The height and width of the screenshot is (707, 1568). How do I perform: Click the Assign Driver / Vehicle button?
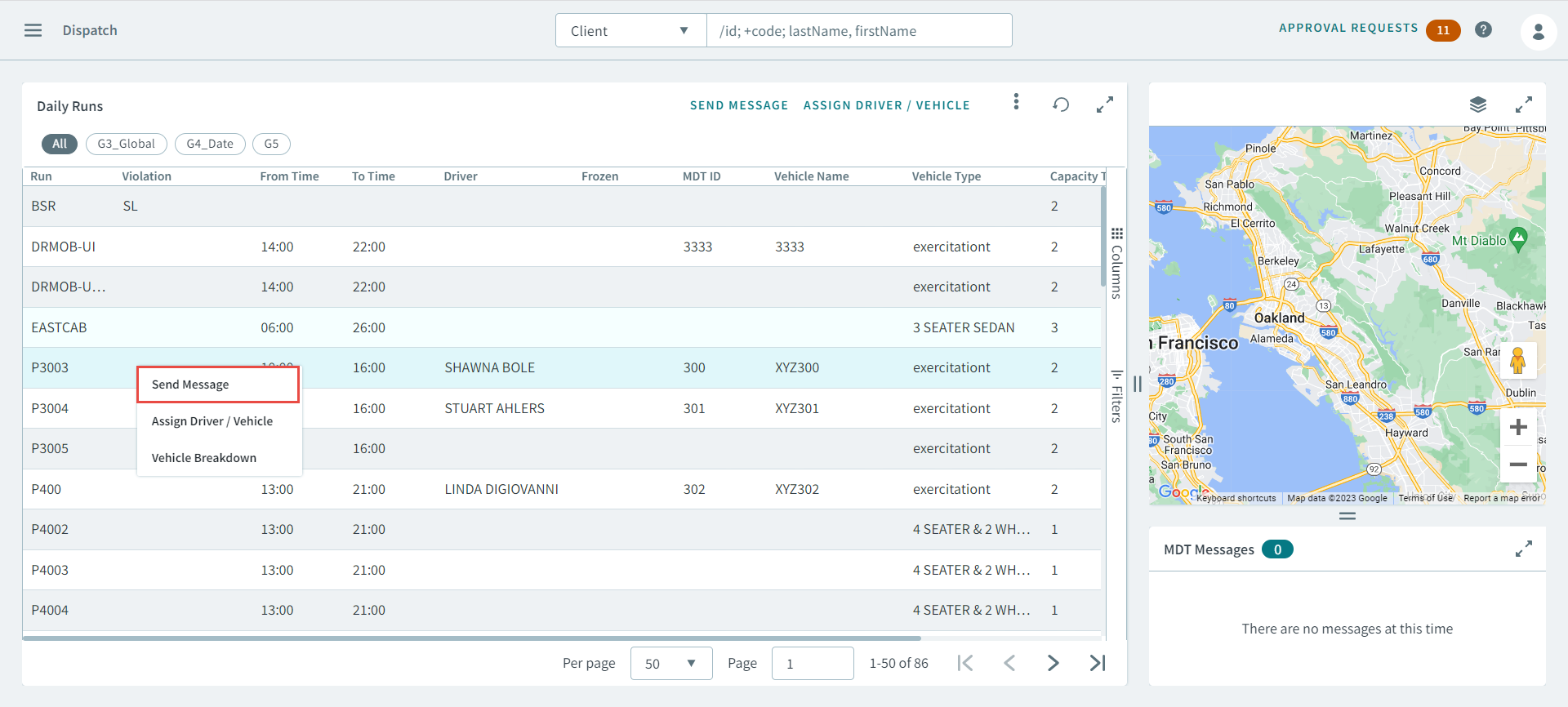(x=886, y=105)
